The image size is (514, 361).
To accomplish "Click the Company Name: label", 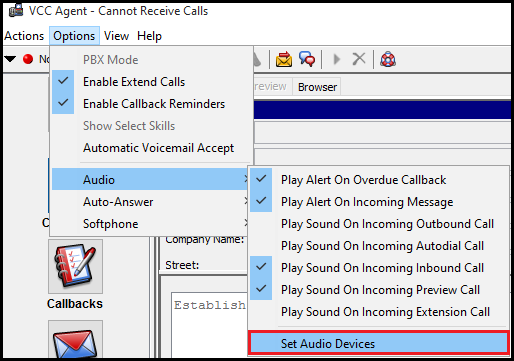I will pos(205,239).
